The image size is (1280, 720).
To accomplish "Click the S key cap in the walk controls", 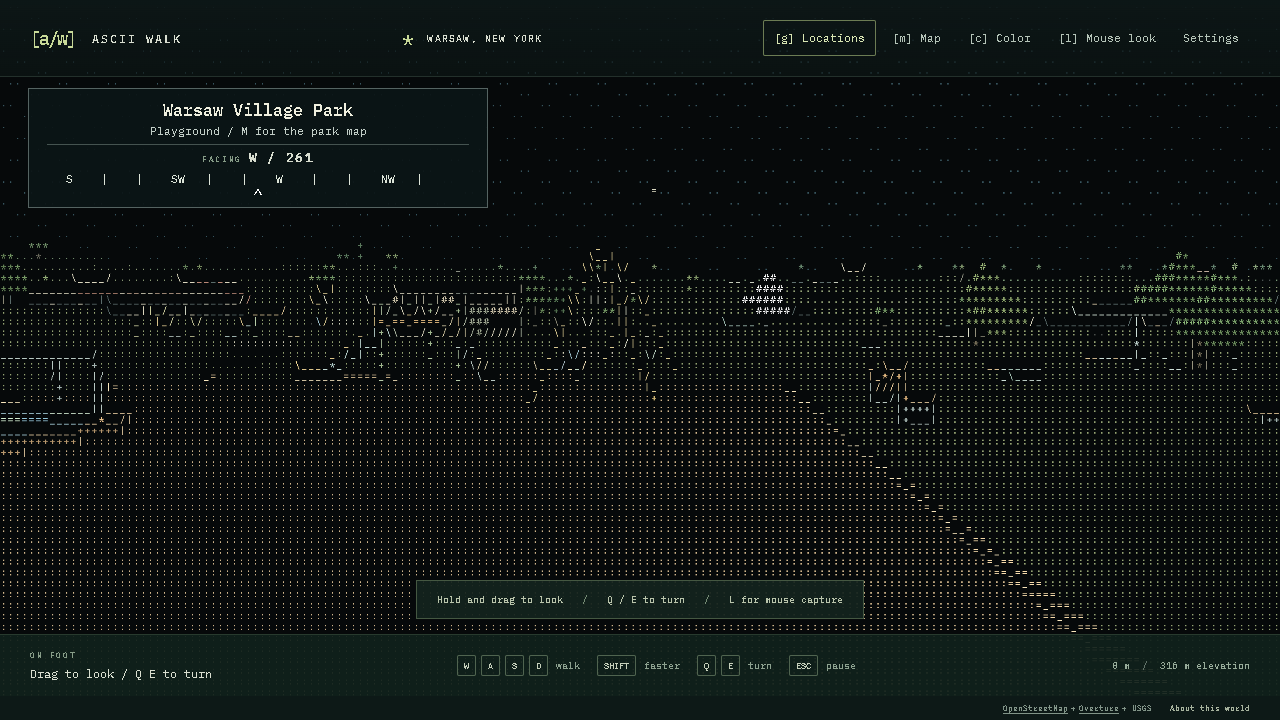I will (x=514, y=666).
